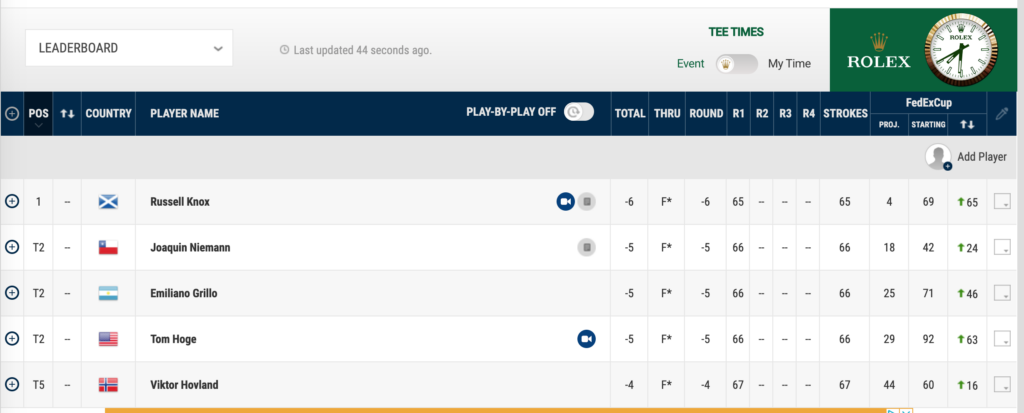Viewport: 1024px width, 413px height.
Task: Click the Add Player avatar icon
Action: 938,157
